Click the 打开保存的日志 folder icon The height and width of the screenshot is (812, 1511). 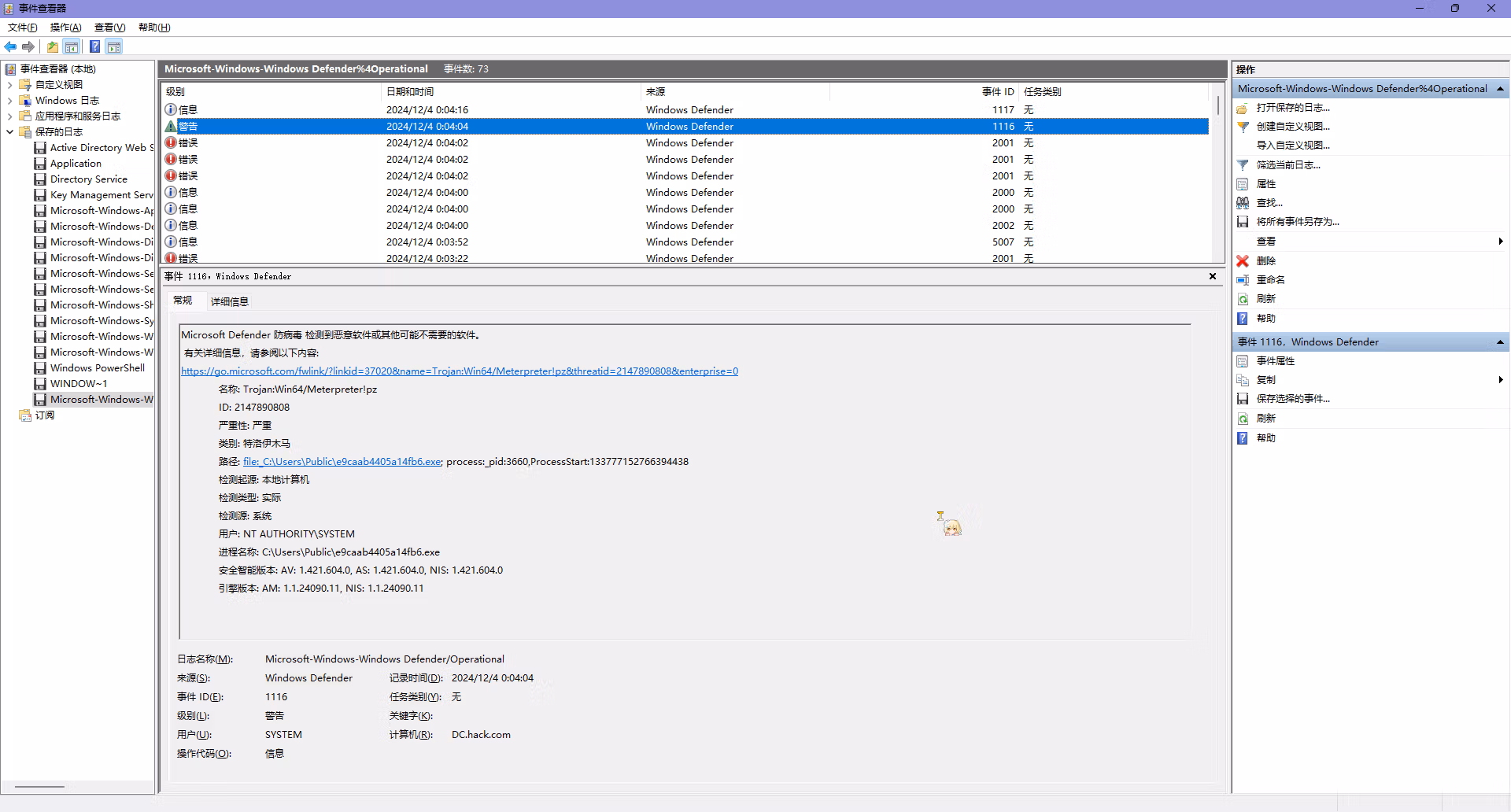click(1243, 108)
